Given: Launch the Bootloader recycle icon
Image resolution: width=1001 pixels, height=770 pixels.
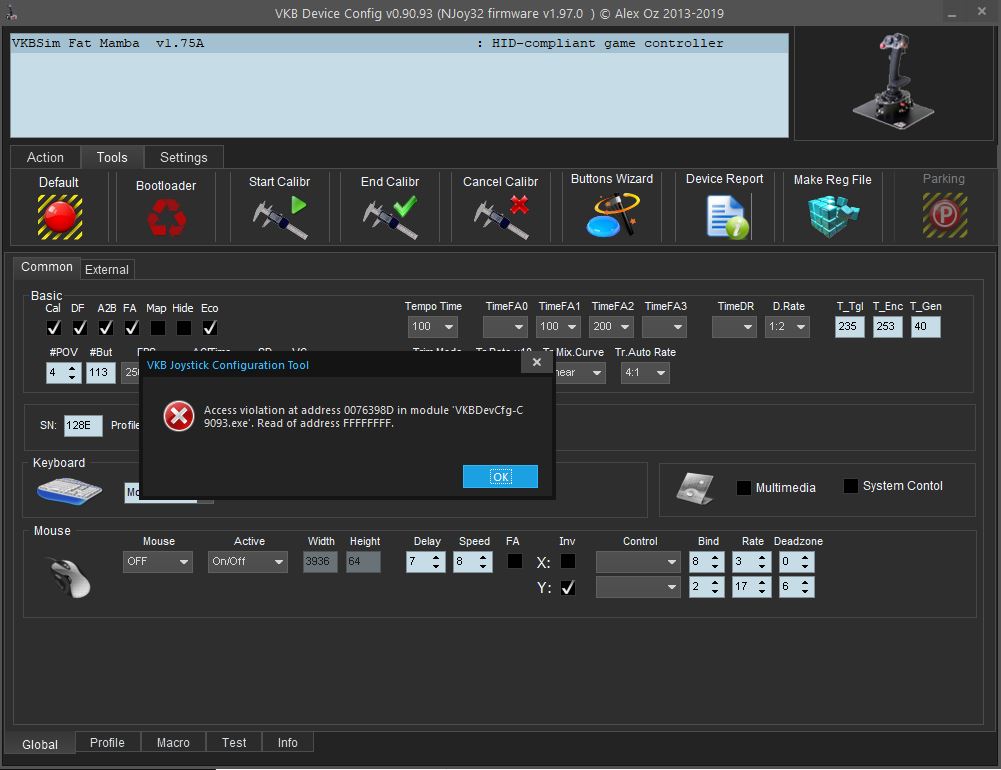Looking at the screenshot, I should click(x=167, y=217).
